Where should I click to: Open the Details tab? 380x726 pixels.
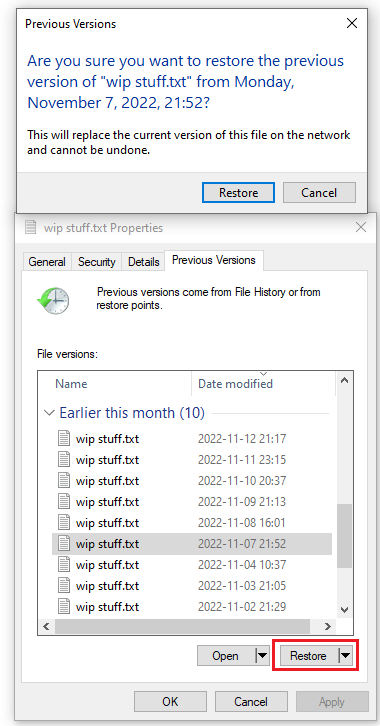(x=143, y=262)
